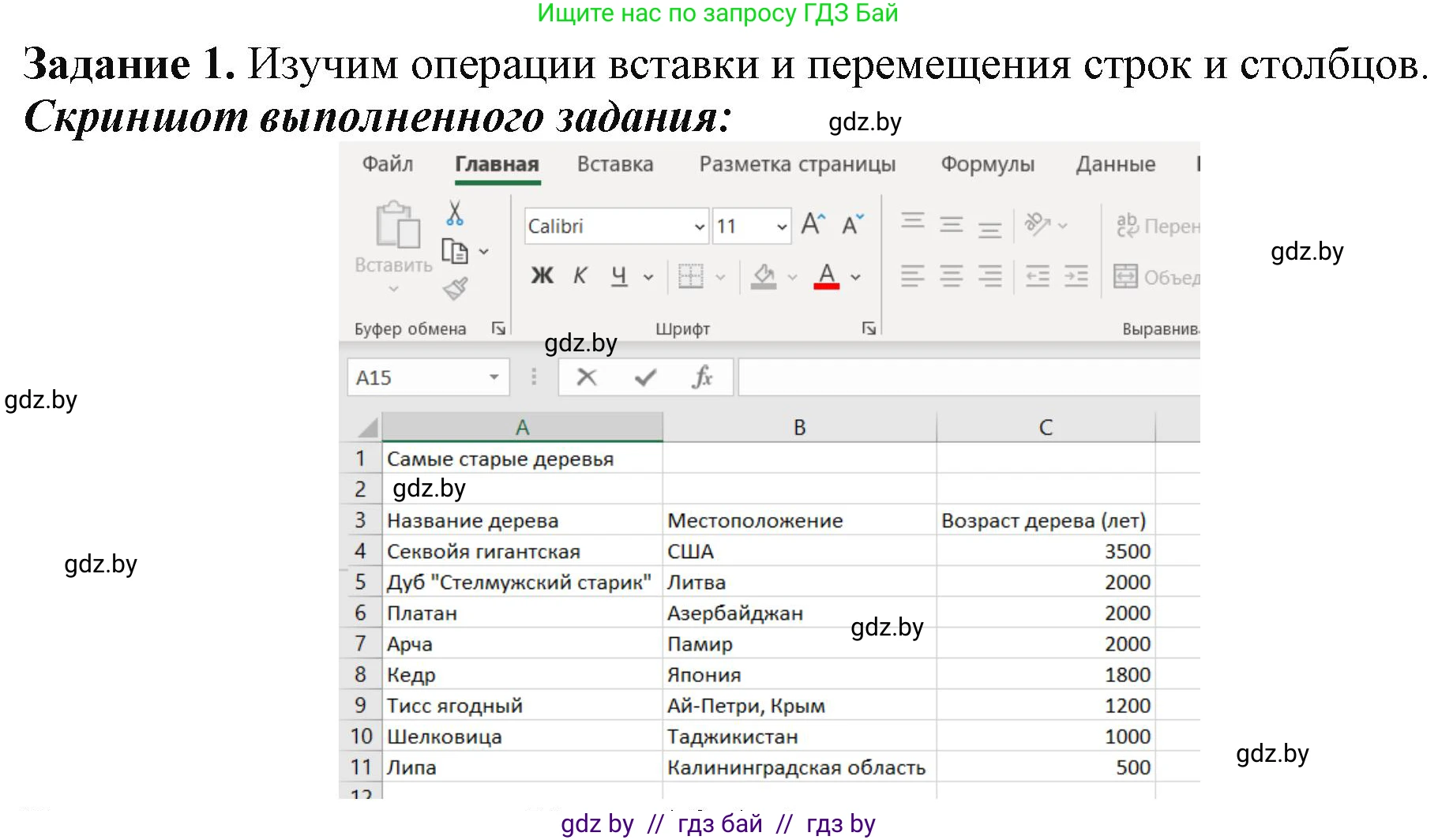This screenshot has height=840, width=1438.
Task: Open the Insert Function fx icon
Action: point(702,377)
